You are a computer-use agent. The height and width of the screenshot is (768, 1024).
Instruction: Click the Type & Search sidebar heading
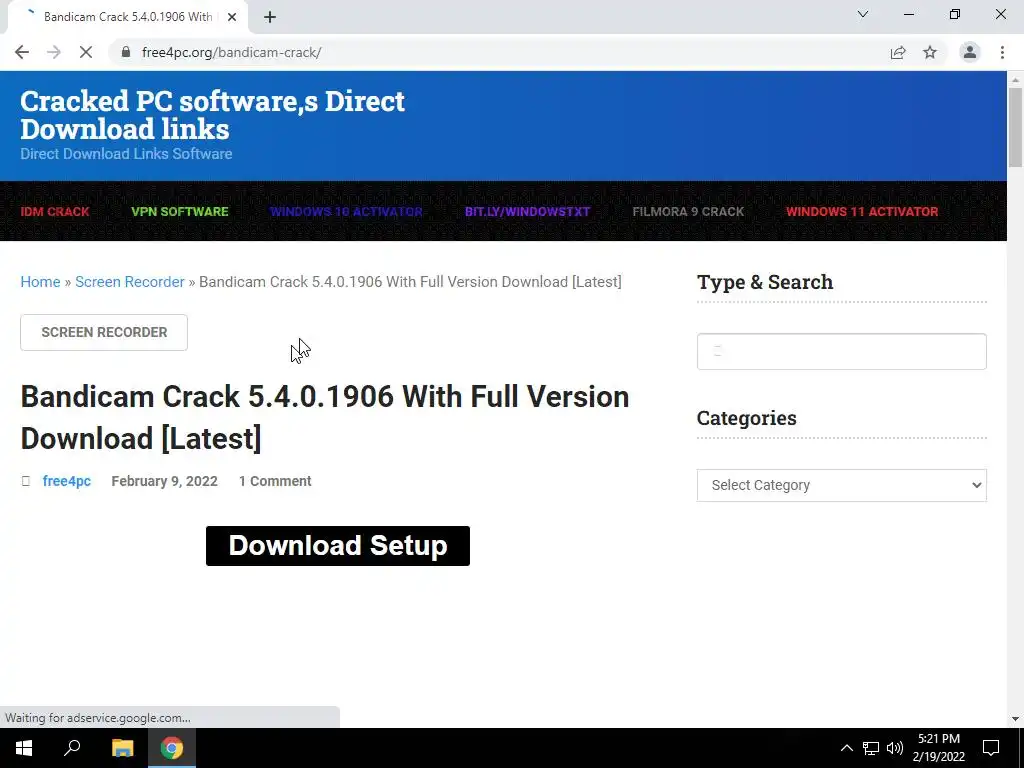(765, 282)
